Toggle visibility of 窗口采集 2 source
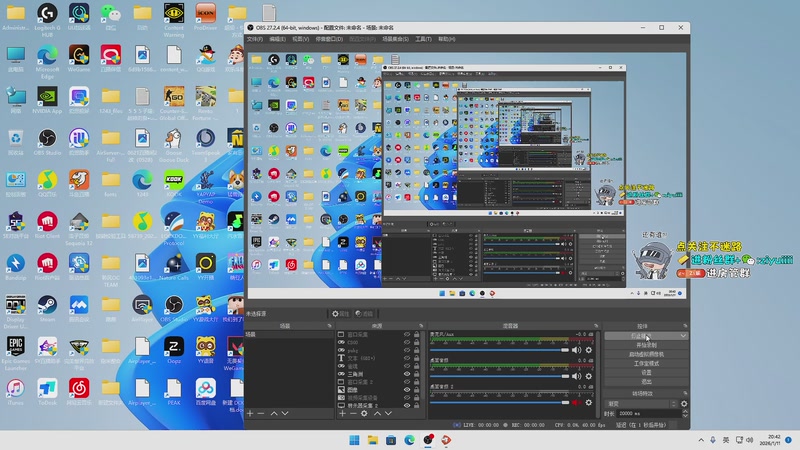The width and height of the screenshot is (800, 450). 407,382
